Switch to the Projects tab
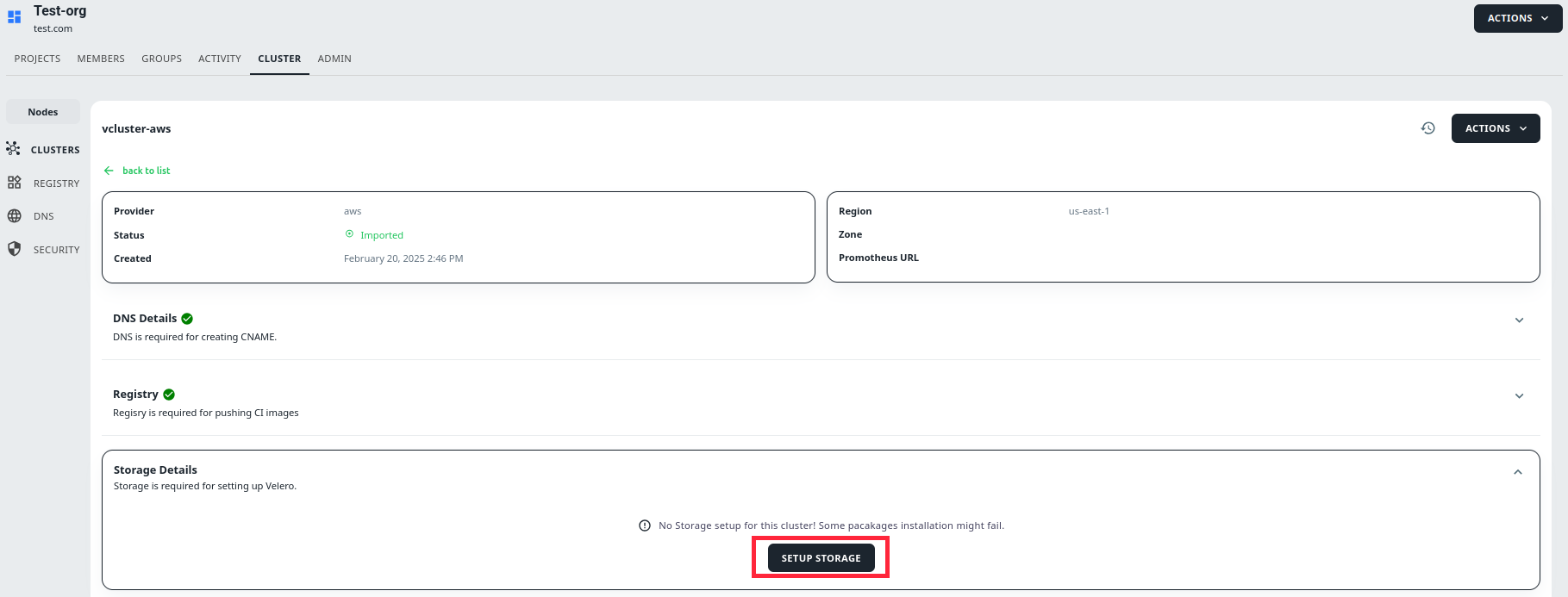Screen dimensions: 1568x597 click(x=37, y=59)
